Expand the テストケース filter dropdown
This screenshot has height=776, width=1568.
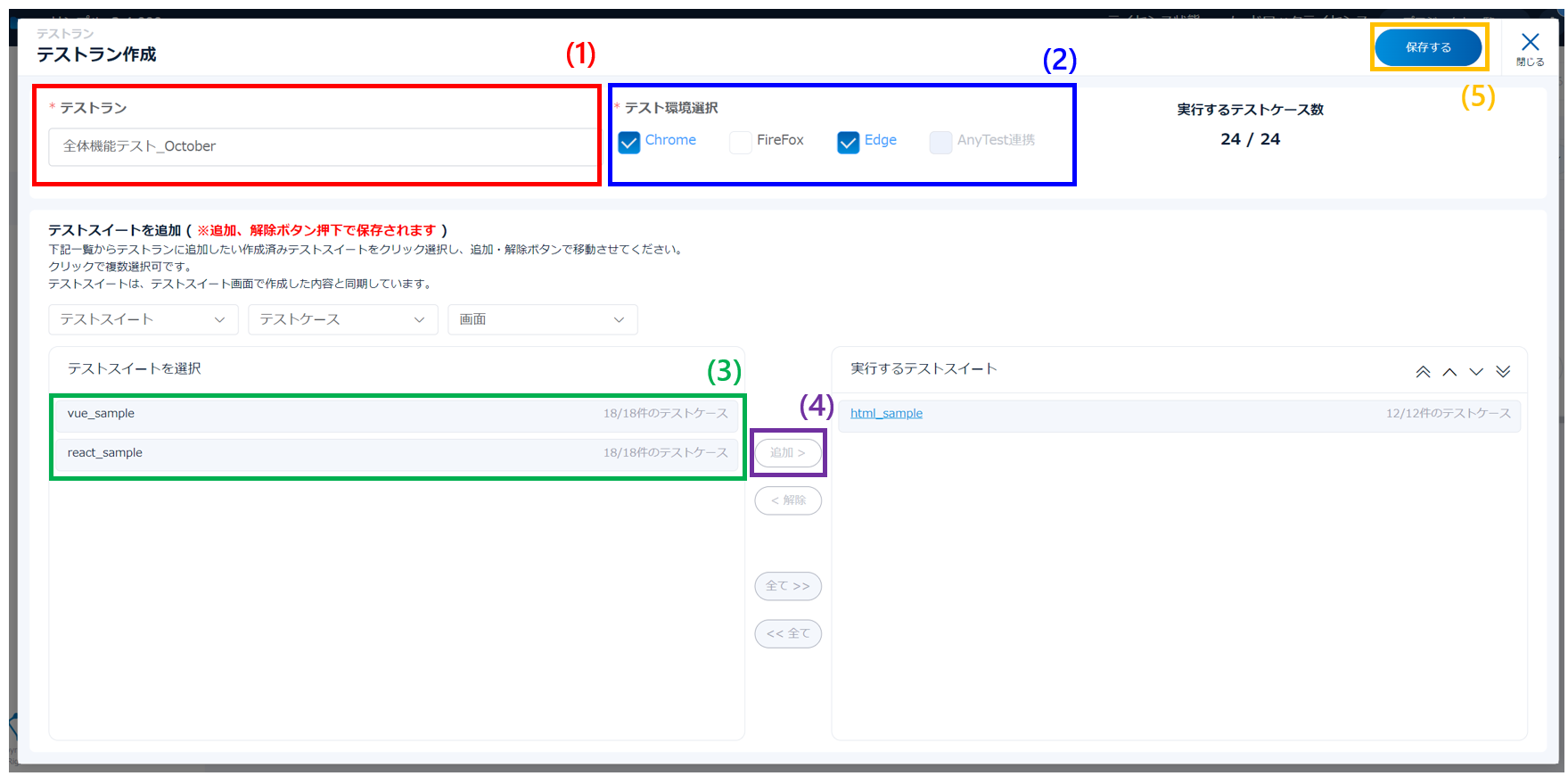click(x=342, y=319)
